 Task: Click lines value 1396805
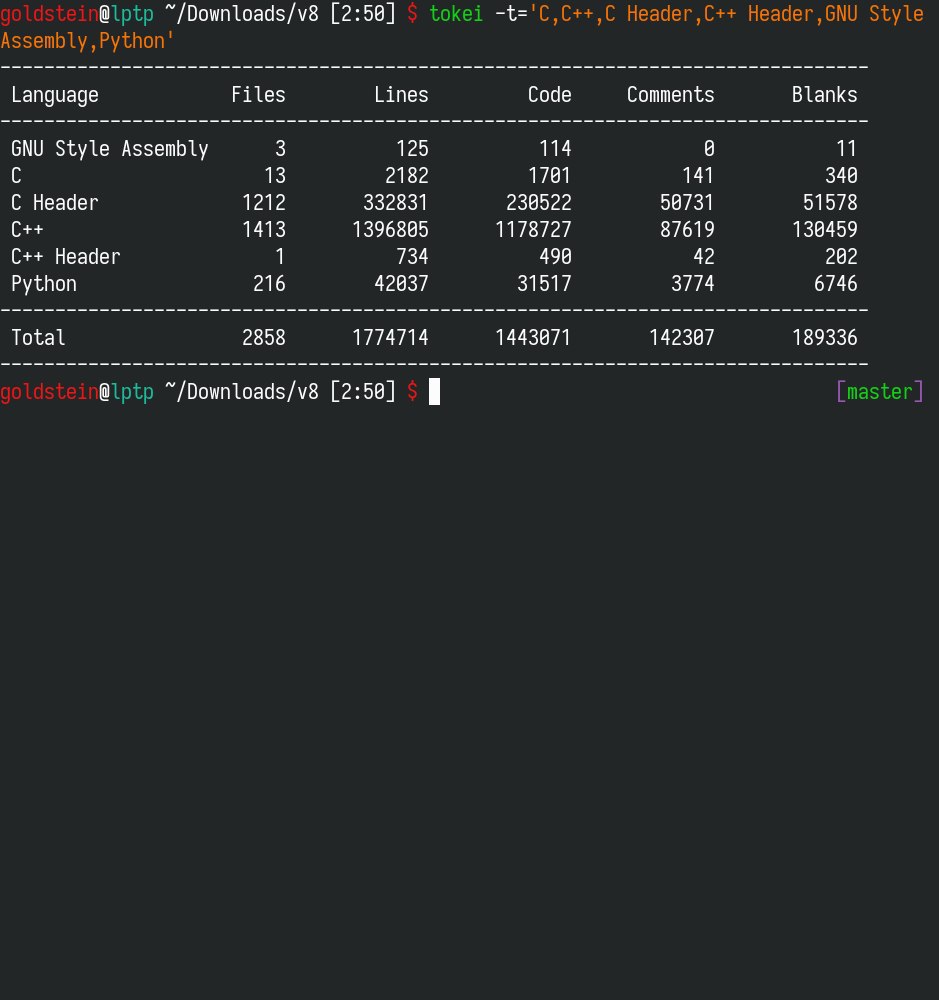pyautogui.click(x=390, y=230)
